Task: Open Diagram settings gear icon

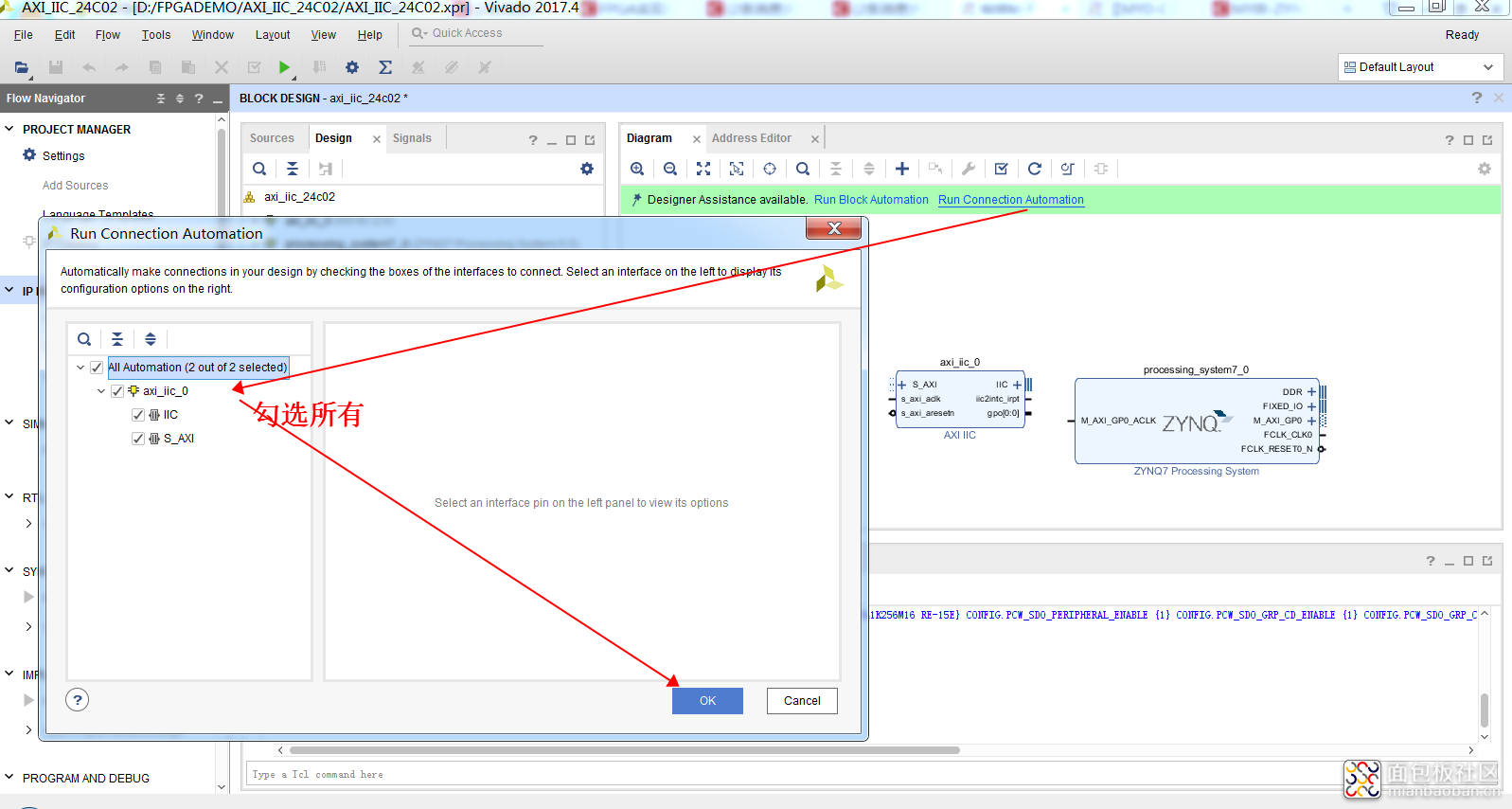Action: point(1485,169)
